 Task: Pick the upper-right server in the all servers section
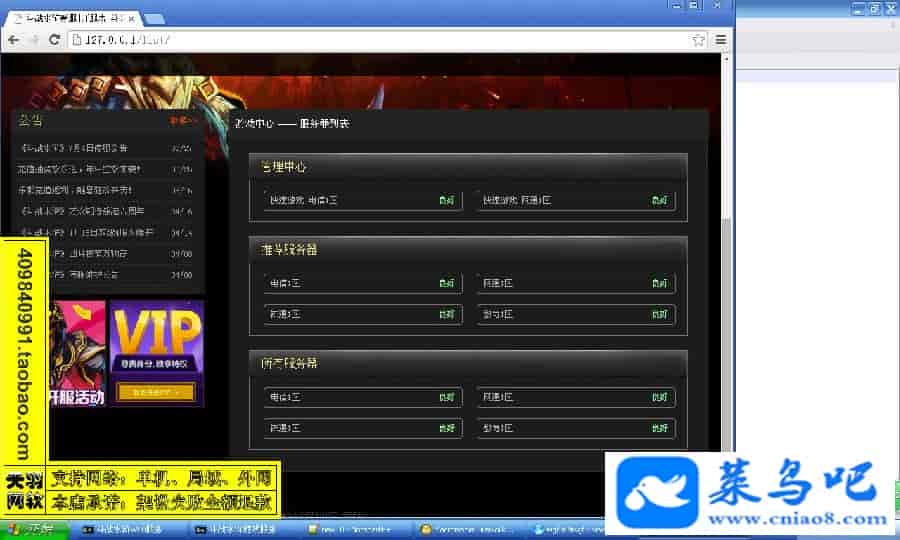(x=576, y=397)
